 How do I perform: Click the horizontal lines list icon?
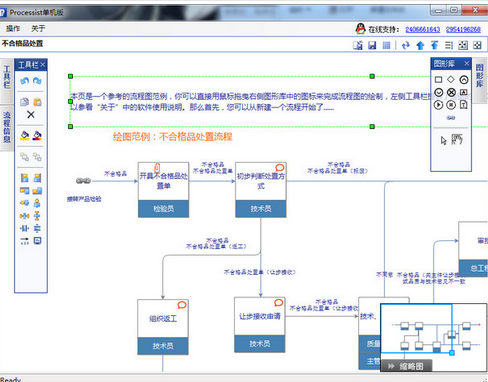coord(449,45)
